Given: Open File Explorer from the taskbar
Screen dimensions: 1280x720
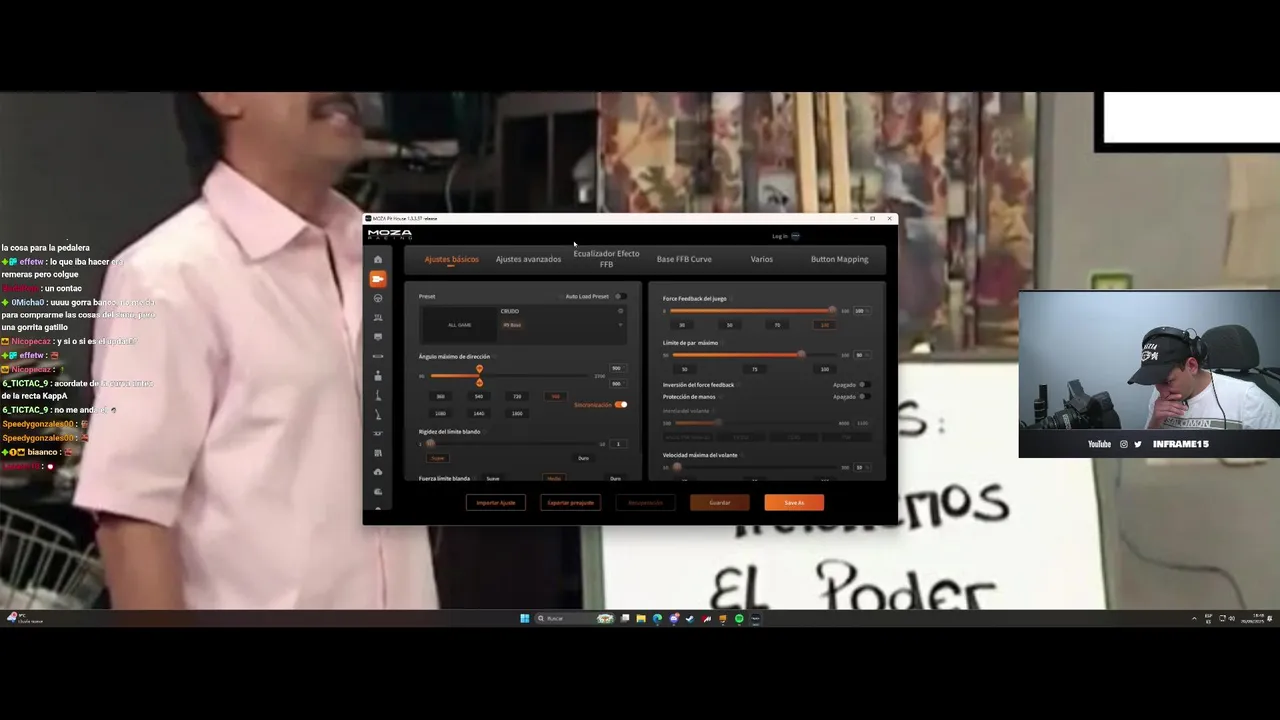Looking at the screenshot, I should (641, 618).
